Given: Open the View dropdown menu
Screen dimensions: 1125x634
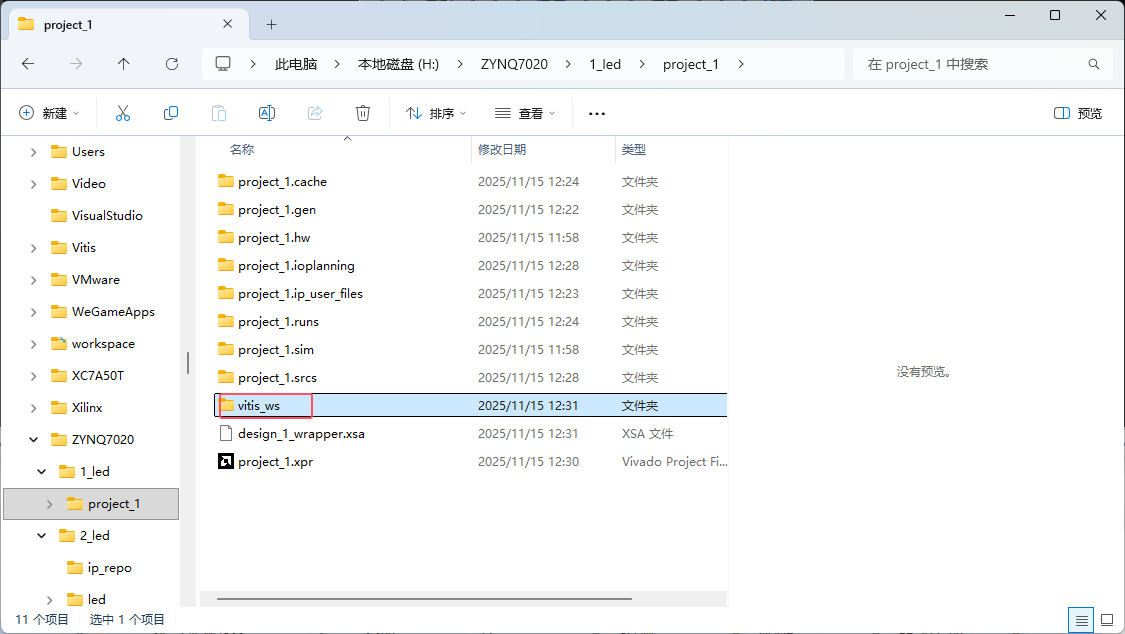Looking at the screenshot, I should tap(525, 113).
